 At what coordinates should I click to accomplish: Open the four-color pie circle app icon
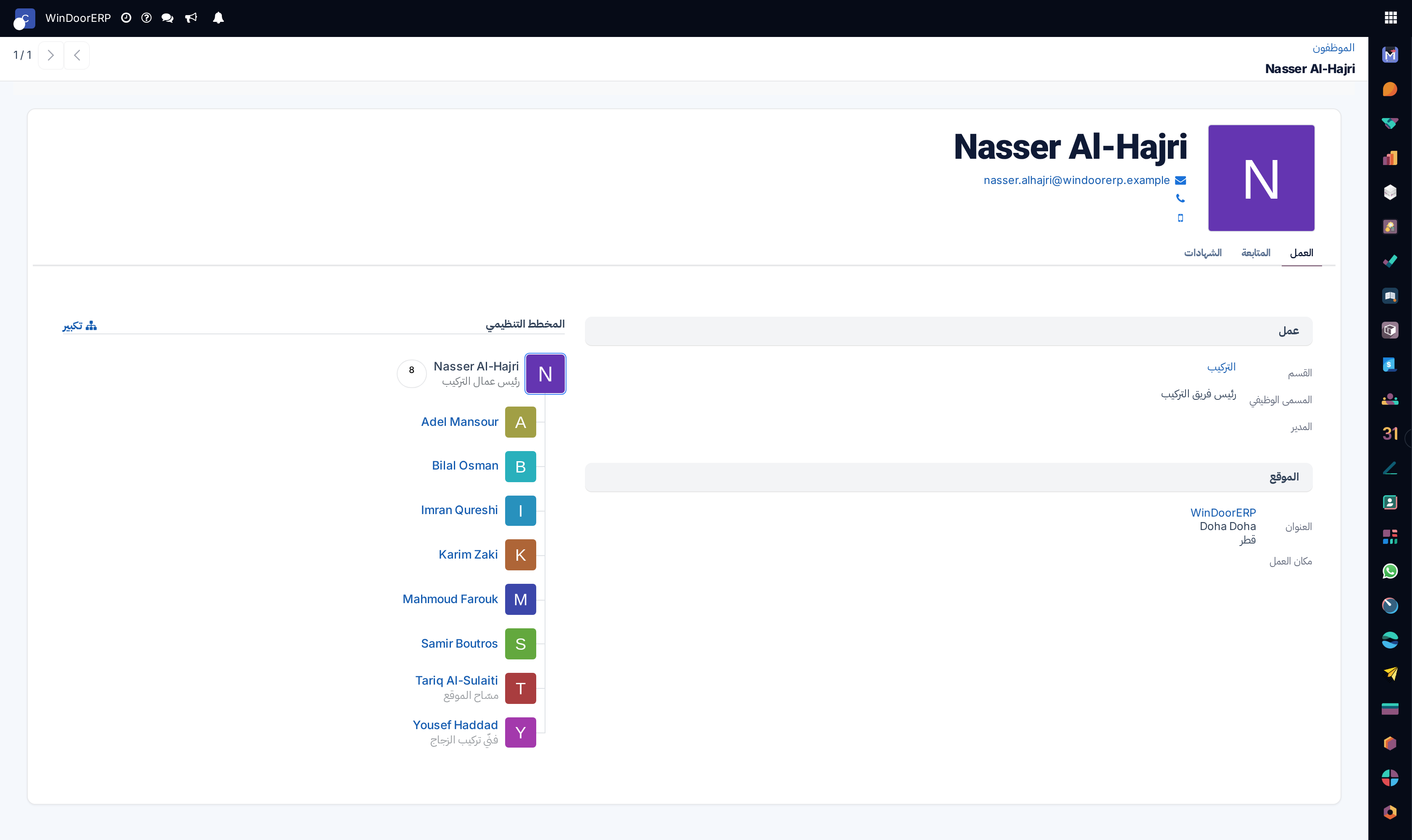[1390, 778]
